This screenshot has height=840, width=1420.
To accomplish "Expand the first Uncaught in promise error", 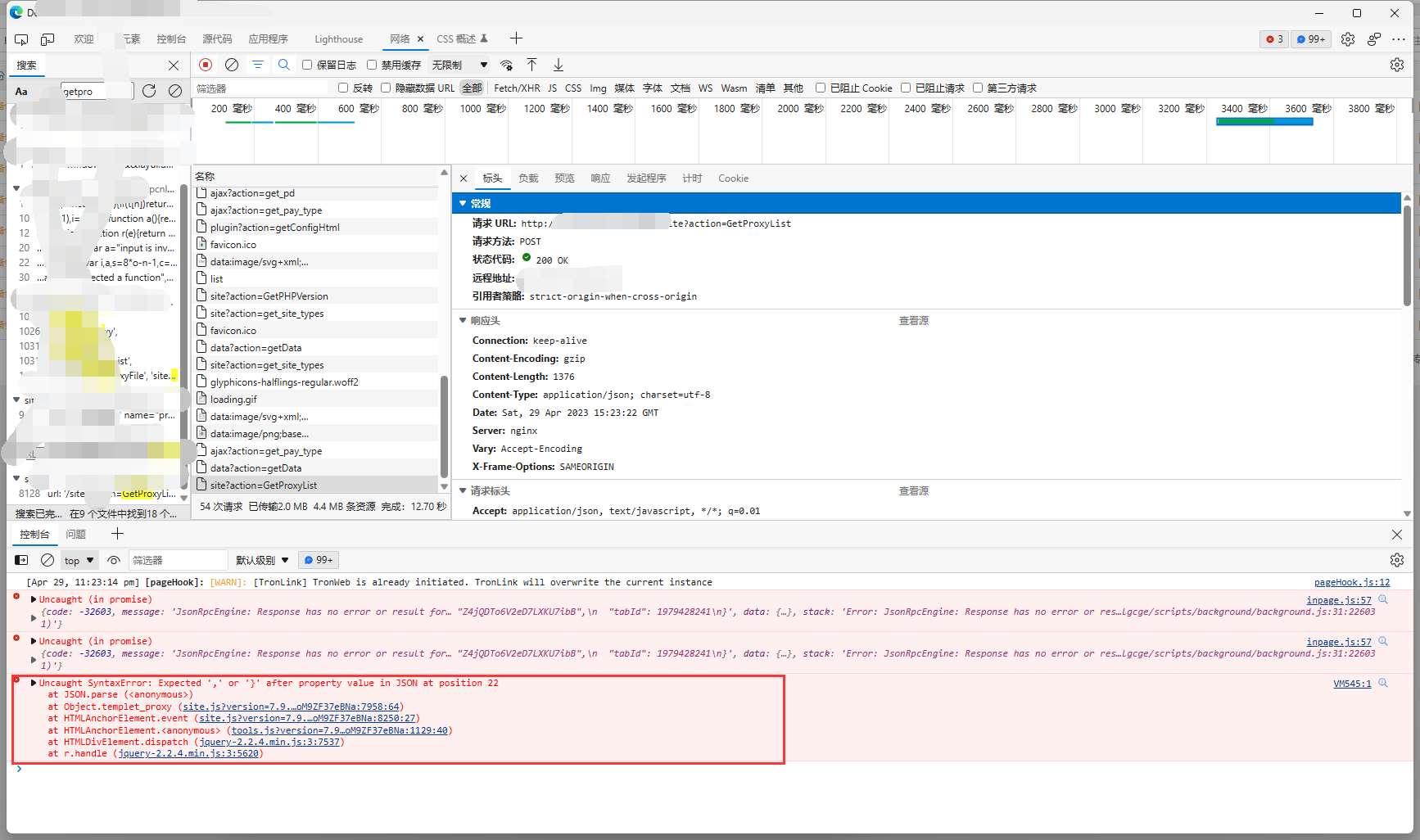I will click(34, 599).
